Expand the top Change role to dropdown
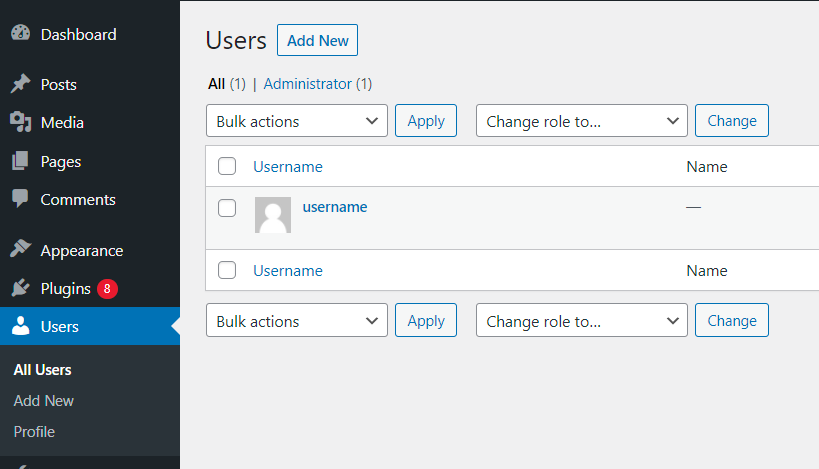 point(582,121)
